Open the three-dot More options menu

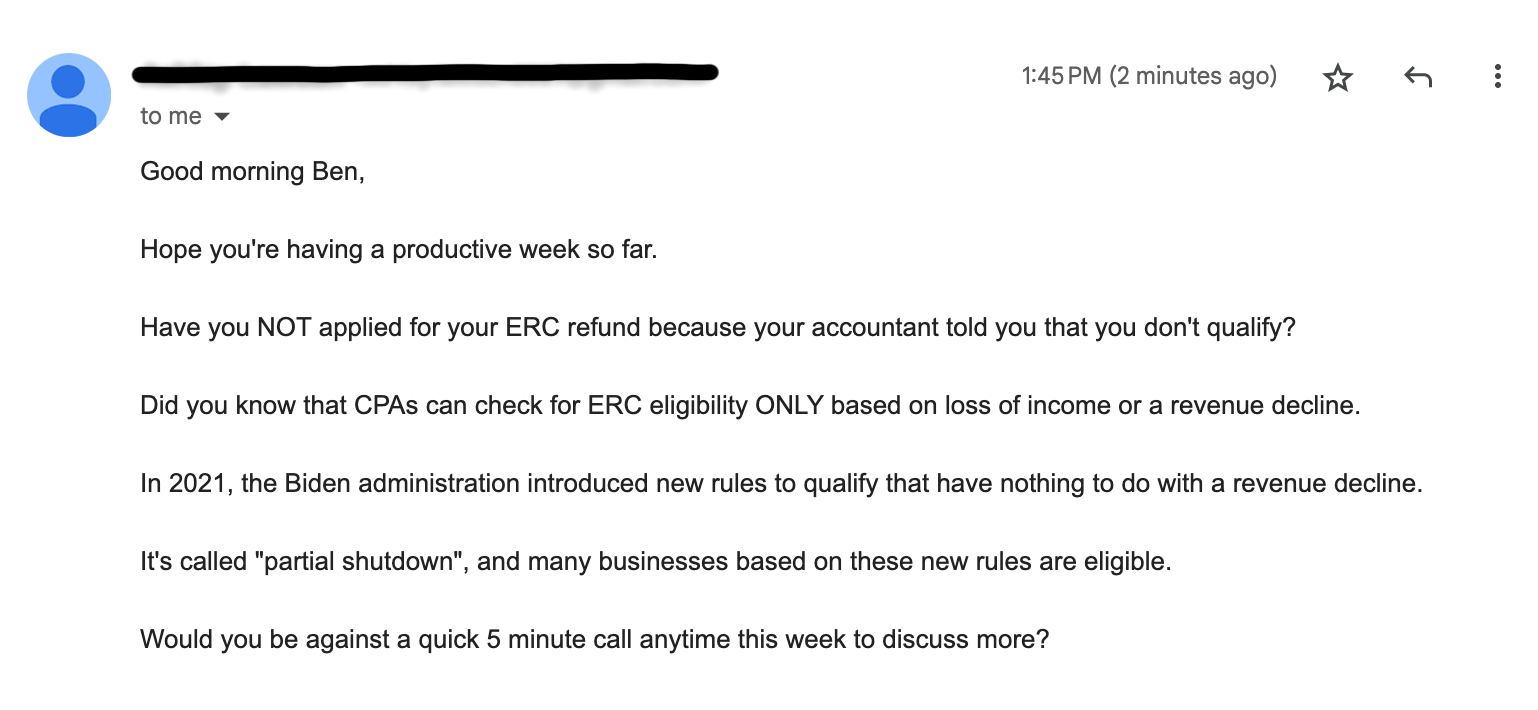tap(1497, 77)
